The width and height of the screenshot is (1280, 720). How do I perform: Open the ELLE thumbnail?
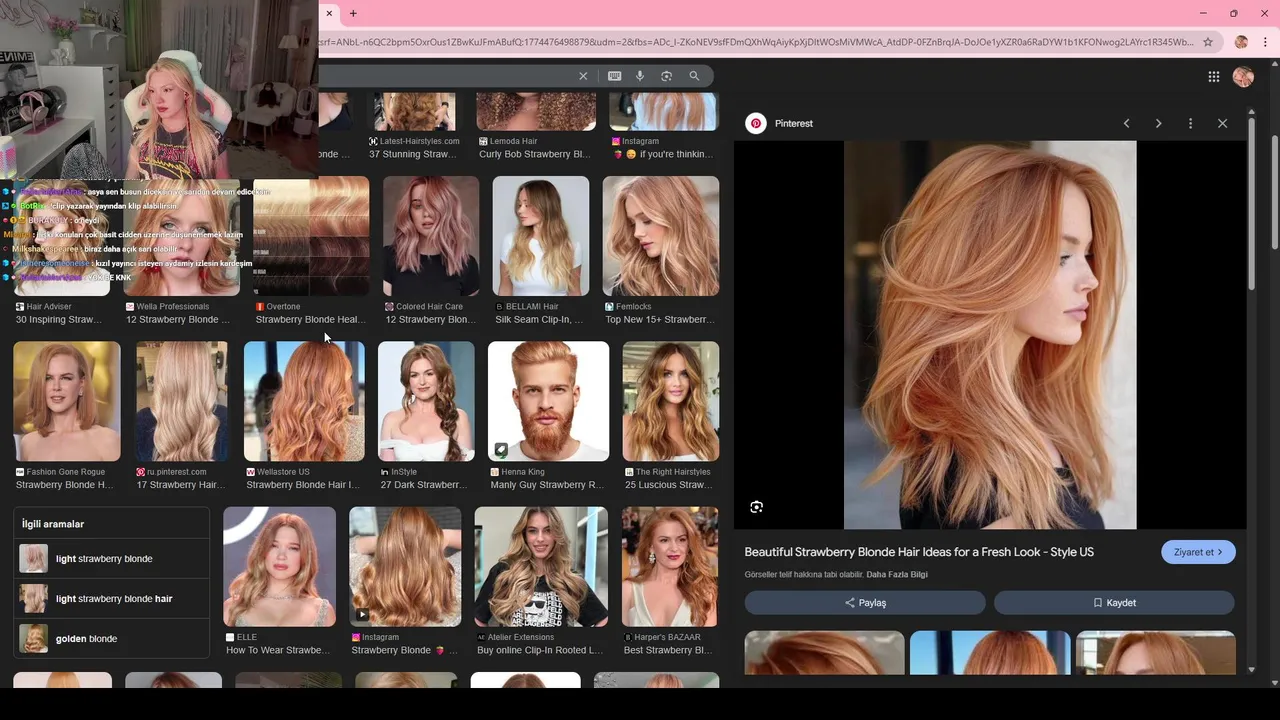[x=279, y=566]
